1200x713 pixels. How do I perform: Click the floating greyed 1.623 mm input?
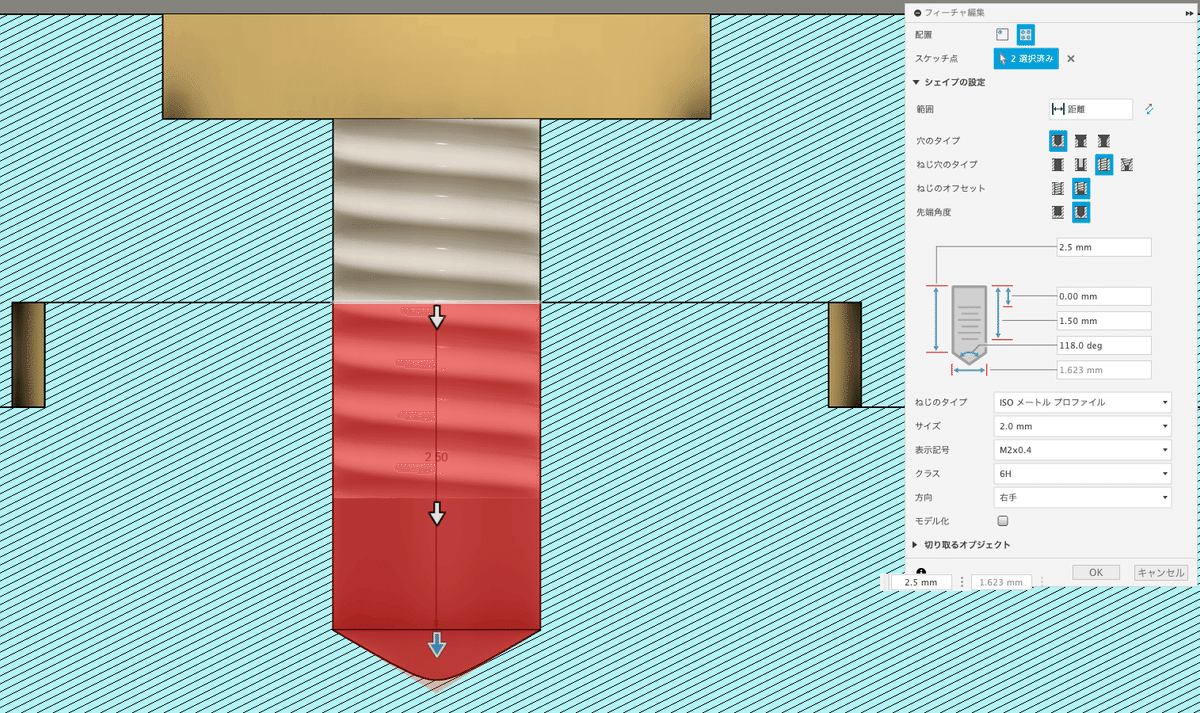click(1001, 582)
